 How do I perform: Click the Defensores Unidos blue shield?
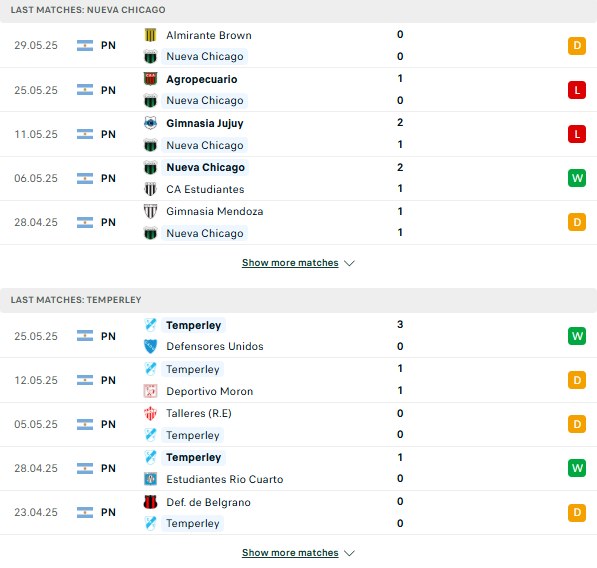(x=150, y=346)
